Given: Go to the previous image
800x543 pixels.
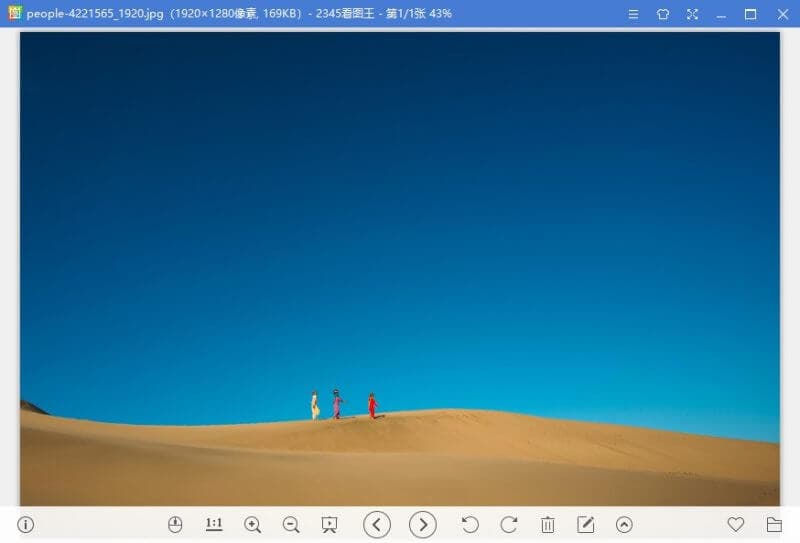Looking at the screenshot, I should tap(377, 524).
